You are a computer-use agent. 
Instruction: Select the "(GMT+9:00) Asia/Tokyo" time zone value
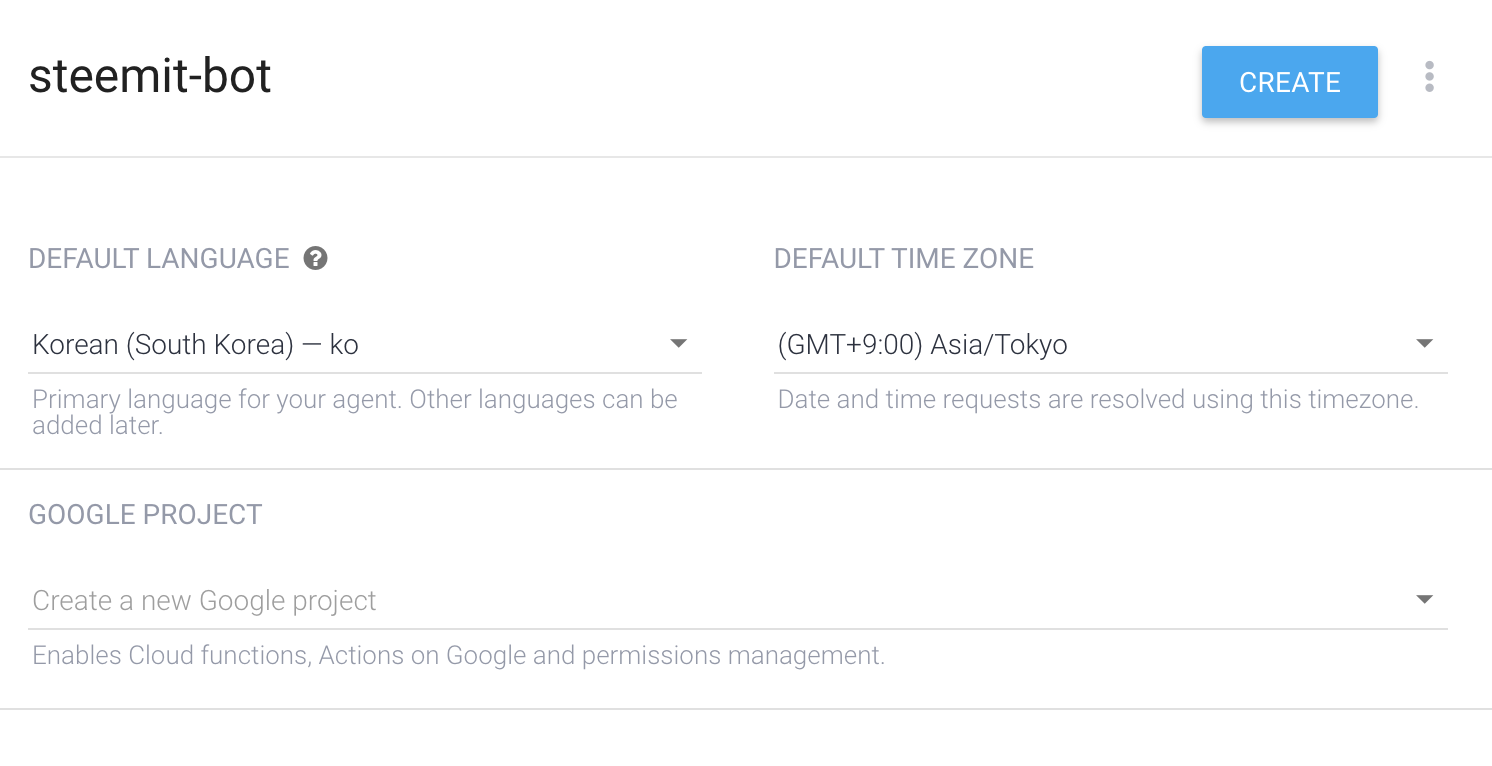[922, 345]
